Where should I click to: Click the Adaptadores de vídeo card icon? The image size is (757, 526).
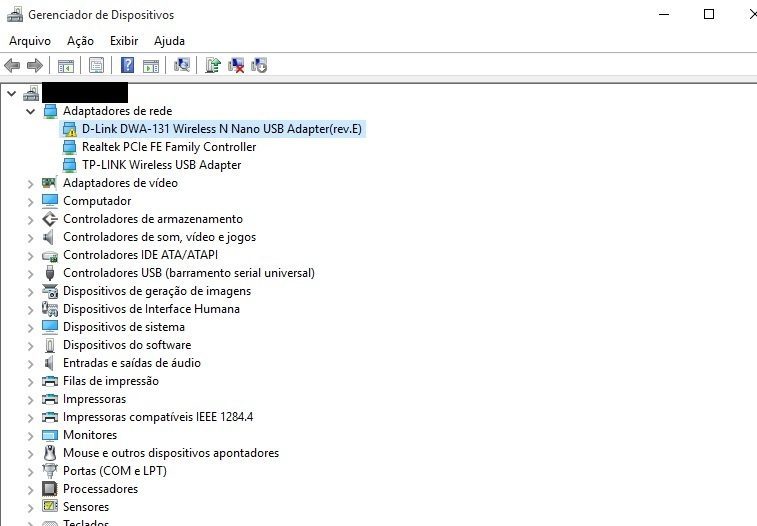pyautogui.click(x=49, y=183)
